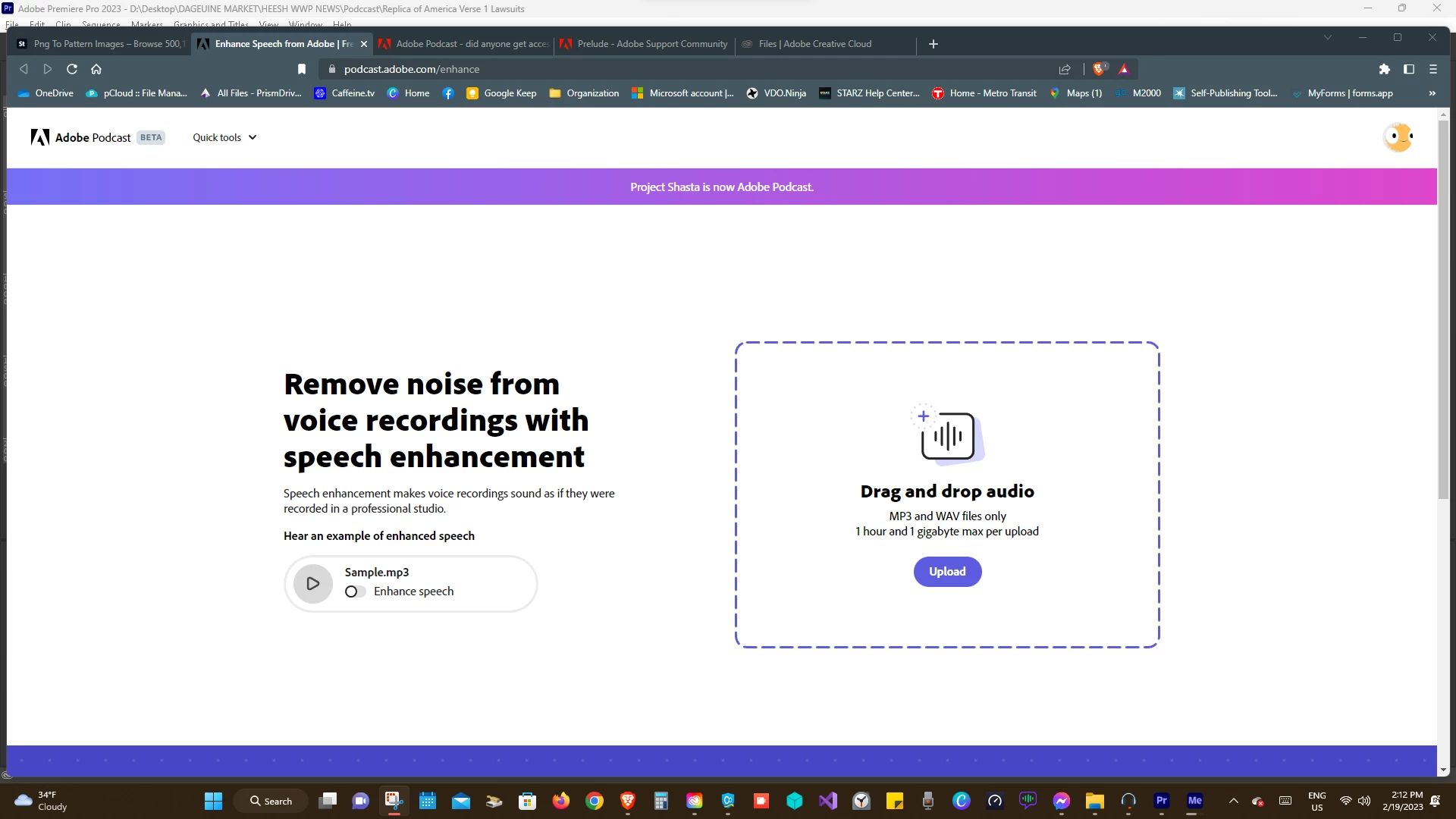Screen dimensions: 1456x819
Task: Go to the browser home icon
Action: (96, 69)
